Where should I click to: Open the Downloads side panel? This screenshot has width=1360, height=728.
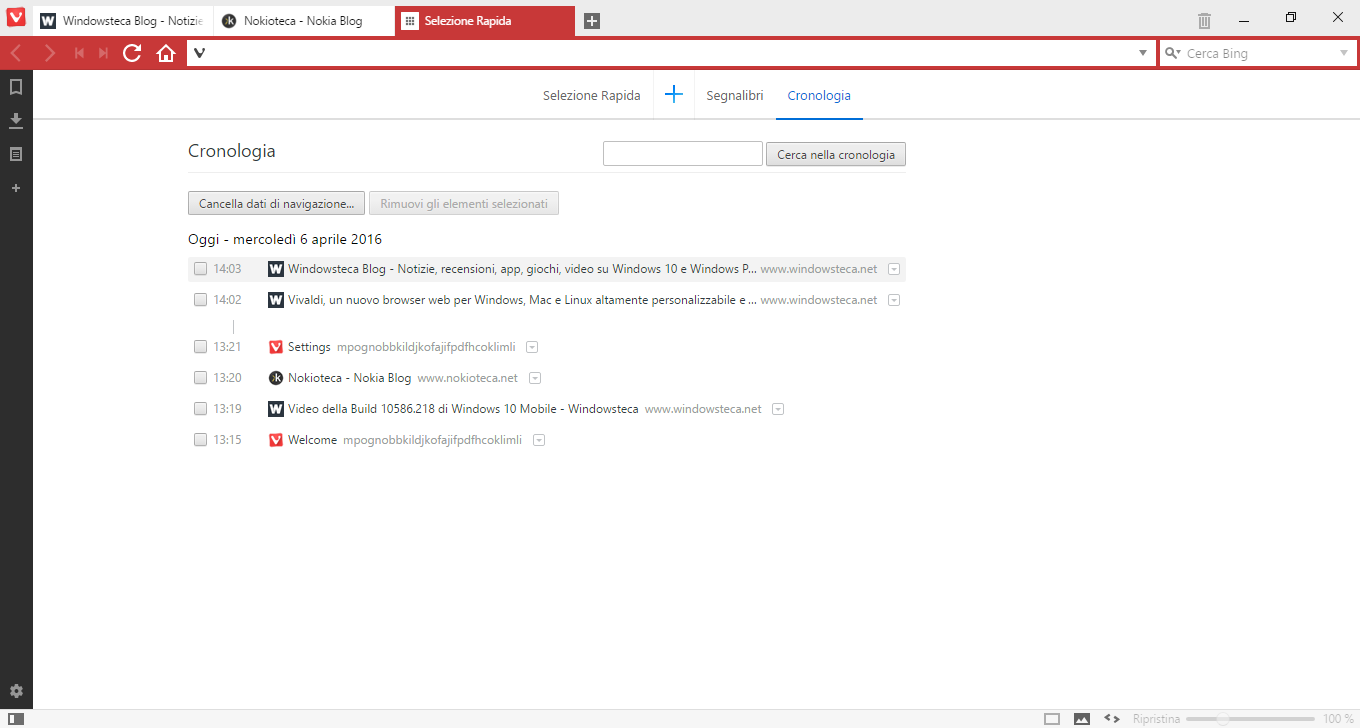point(16,121)
